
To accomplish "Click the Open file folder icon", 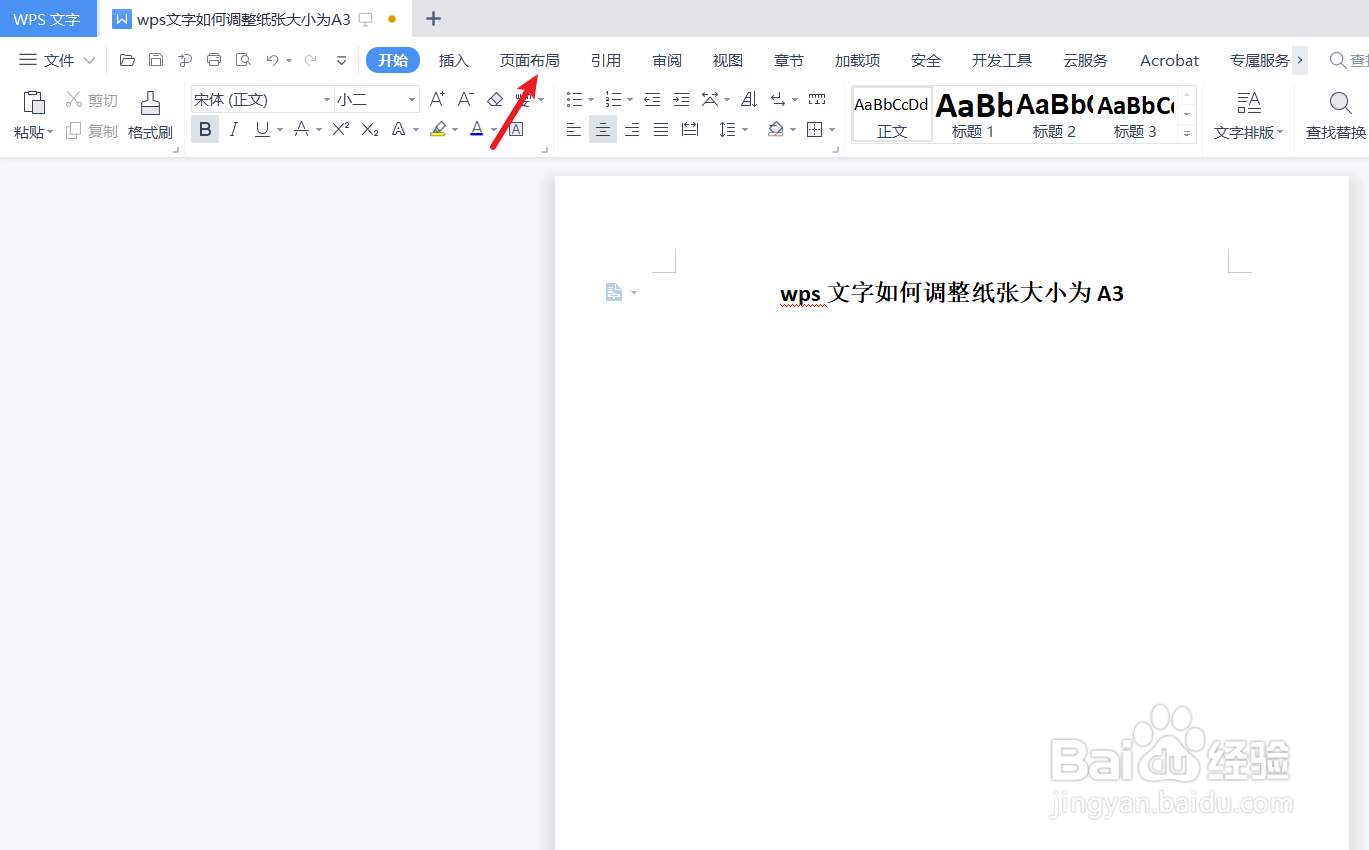I will point(127,60).
